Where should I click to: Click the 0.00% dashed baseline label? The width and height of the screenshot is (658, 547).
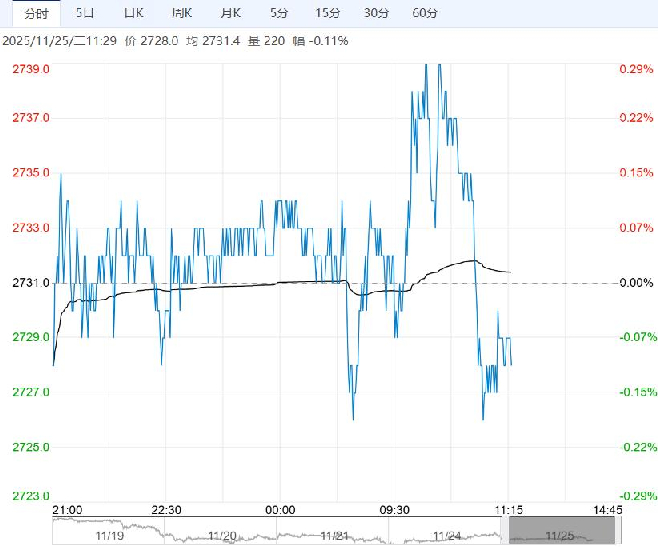click(634, 283)
